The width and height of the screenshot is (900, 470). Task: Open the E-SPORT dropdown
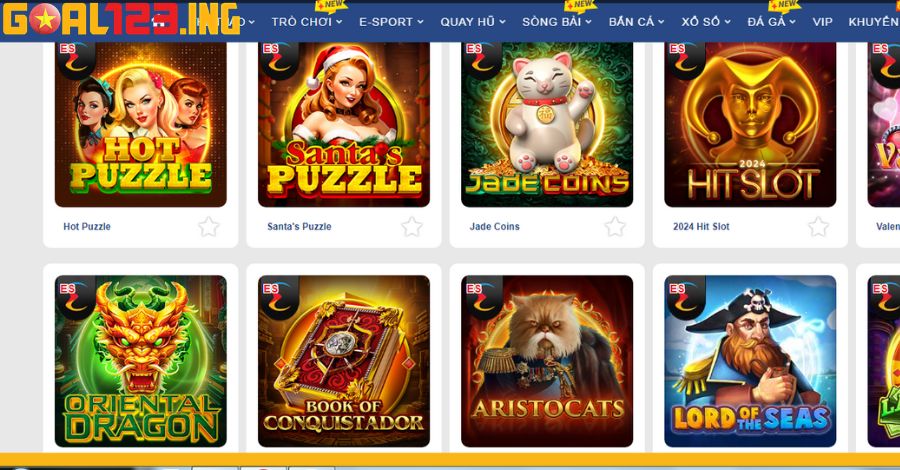click(391, 22)
